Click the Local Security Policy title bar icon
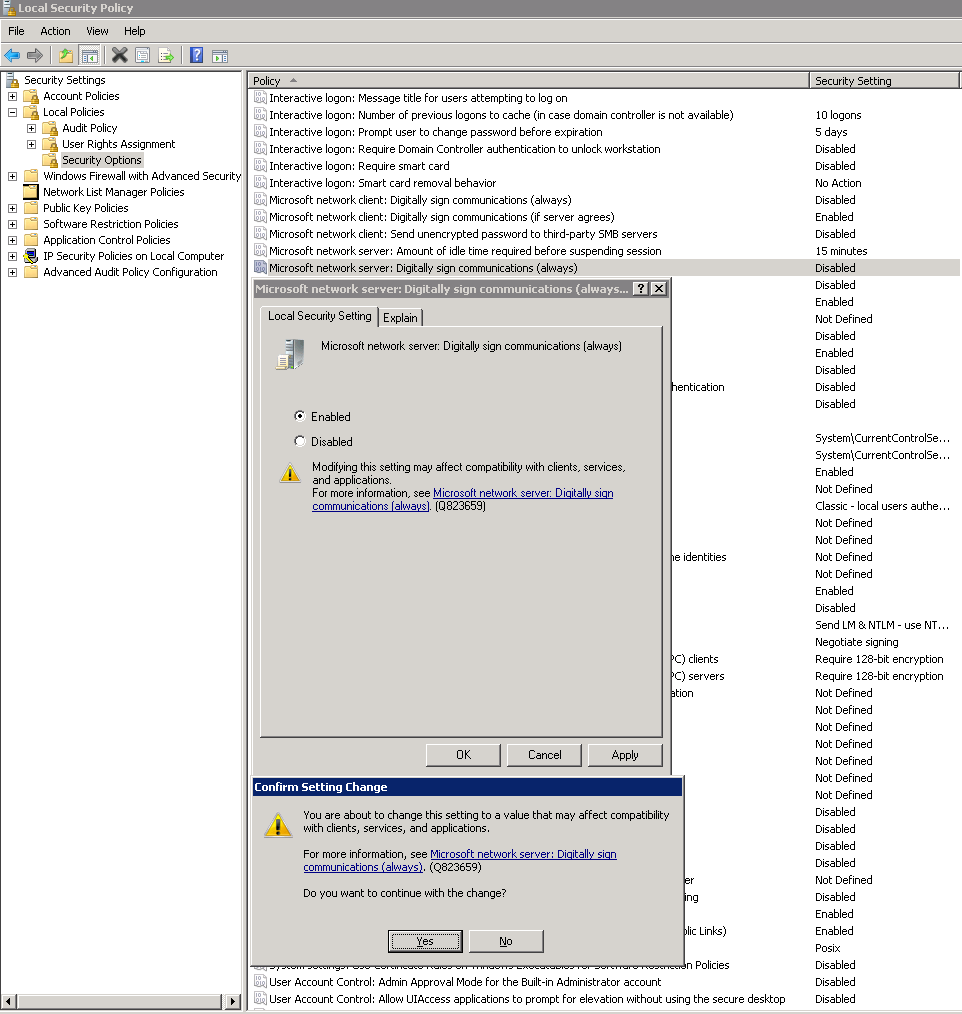 8,8
